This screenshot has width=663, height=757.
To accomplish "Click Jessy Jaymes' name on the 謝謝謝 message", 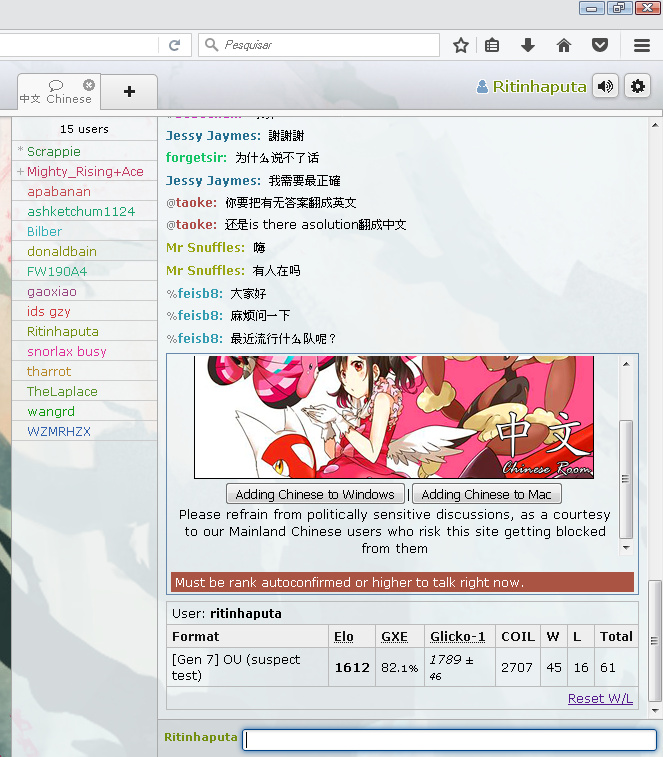I will pyautogui.click(x=213, y=136).
